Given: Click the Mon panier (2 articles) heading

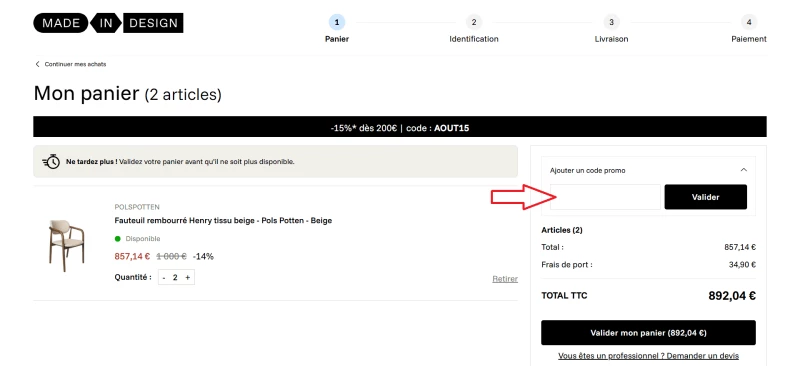Looking at the screenshot, I should (128, 94).
